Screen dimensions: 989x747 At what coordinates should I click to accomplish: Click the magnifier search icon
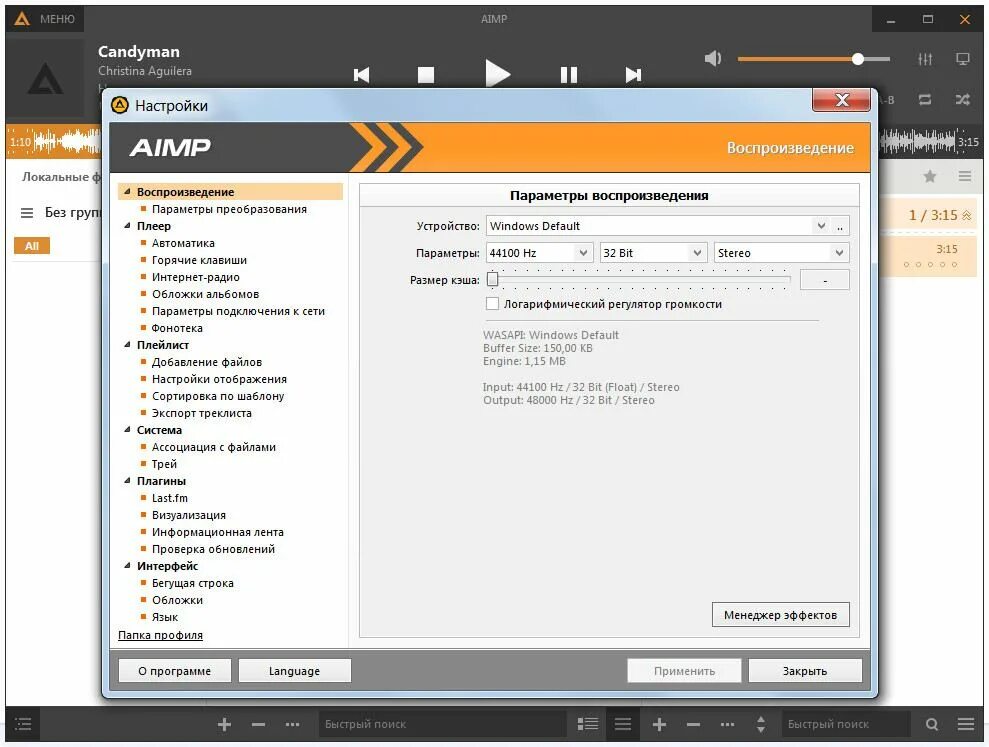click(932, 724)
